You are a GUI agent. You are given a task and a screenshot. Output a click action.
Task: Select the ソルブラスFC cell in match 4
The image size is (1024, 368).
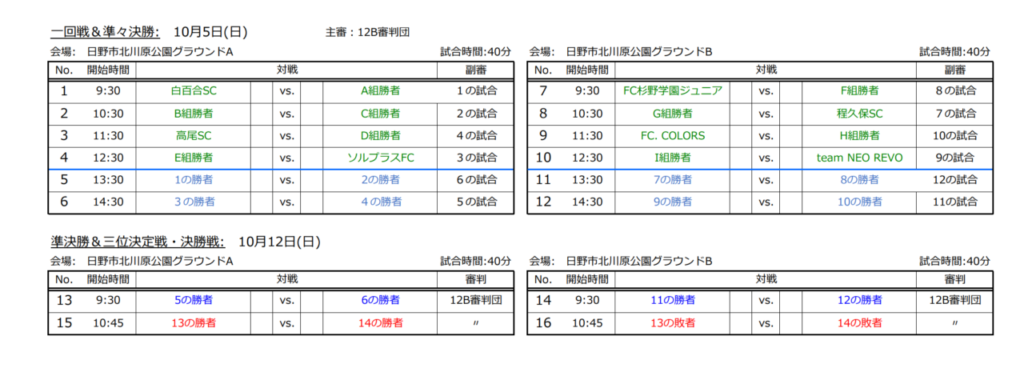pos(381,158)
